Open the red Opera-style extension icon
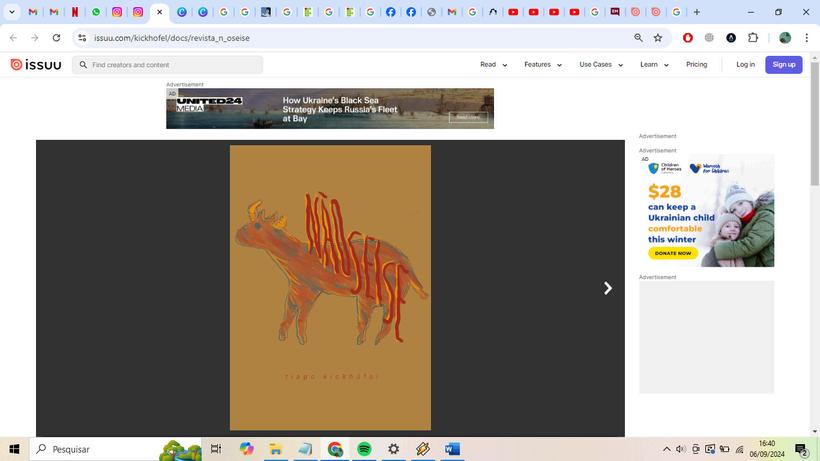 point(688,38)
